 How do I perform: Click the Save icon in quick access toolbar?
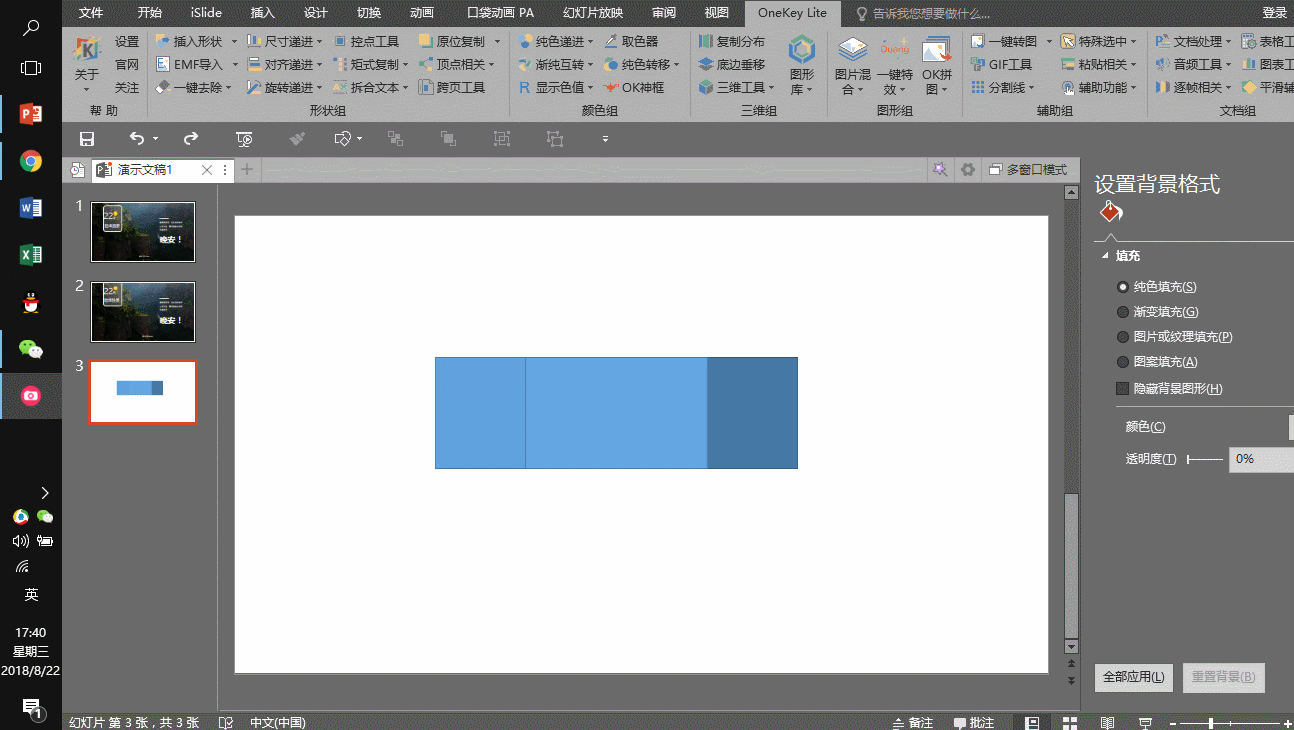(87, 139)
